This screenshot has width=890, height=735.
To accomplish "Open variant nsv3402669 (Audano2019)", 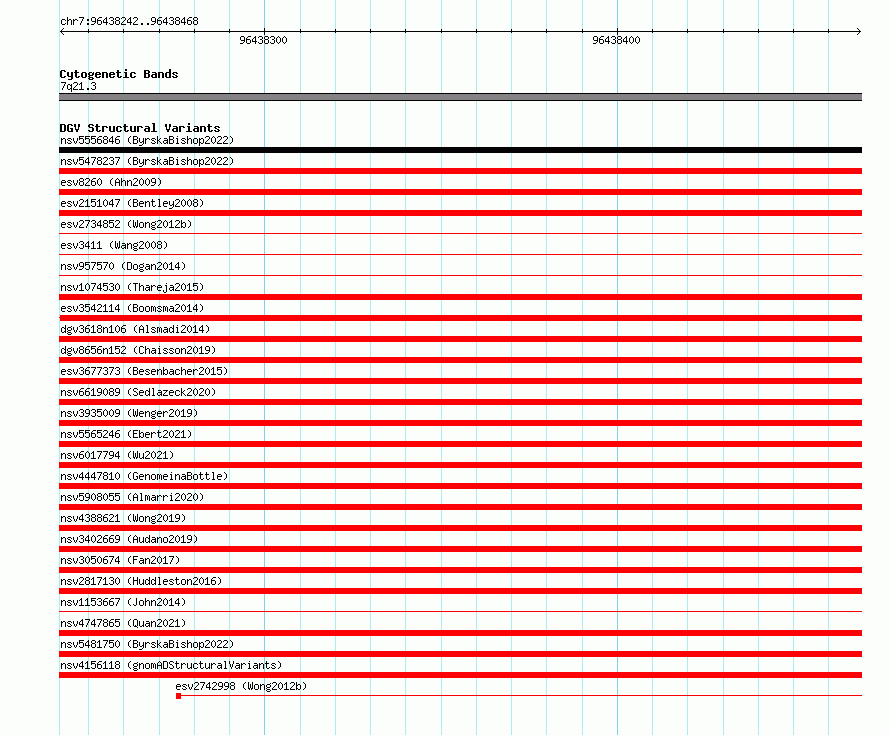I will click(x=129, y=539).
